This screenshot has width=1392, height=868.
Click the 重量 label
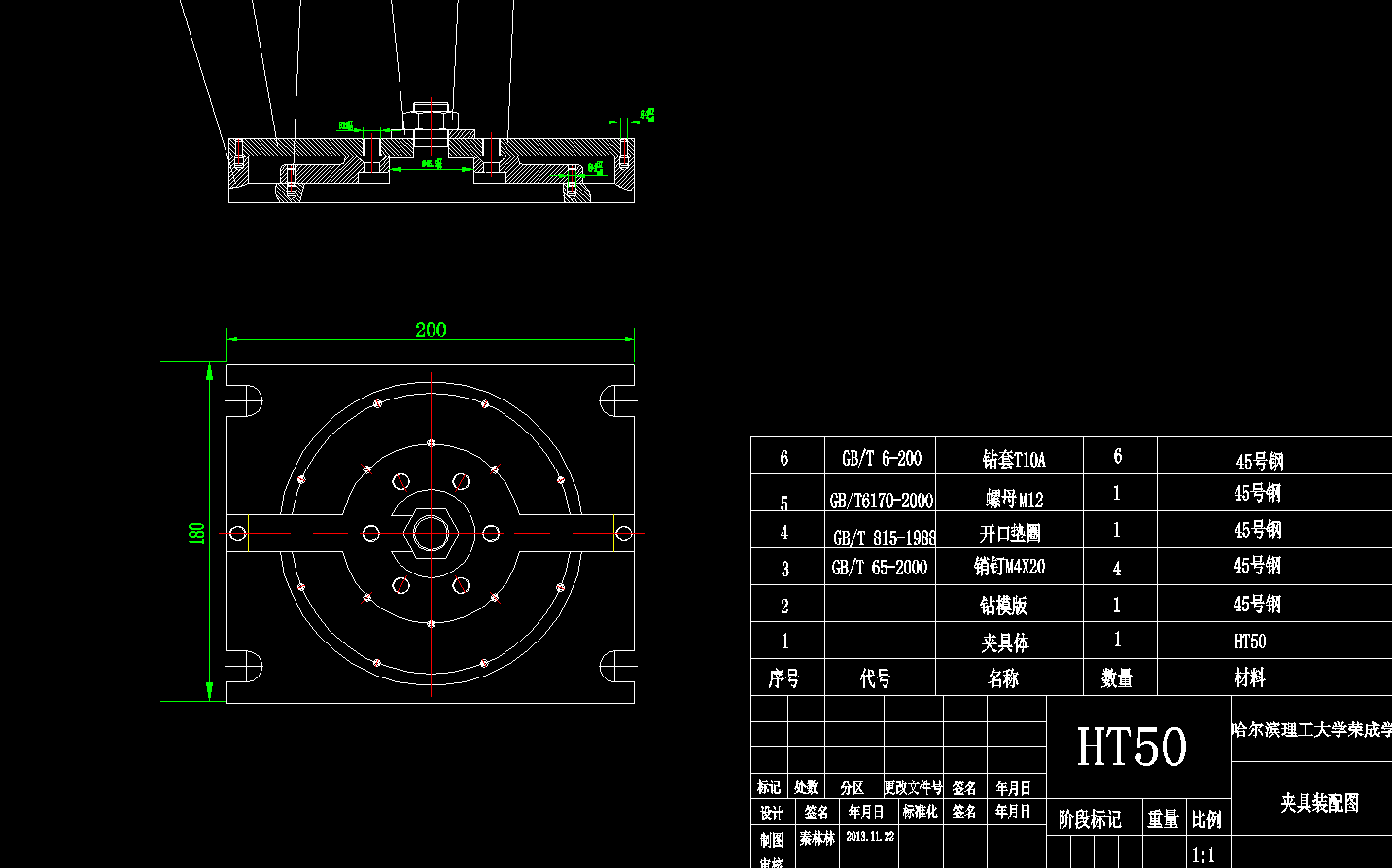point(1163,819)
